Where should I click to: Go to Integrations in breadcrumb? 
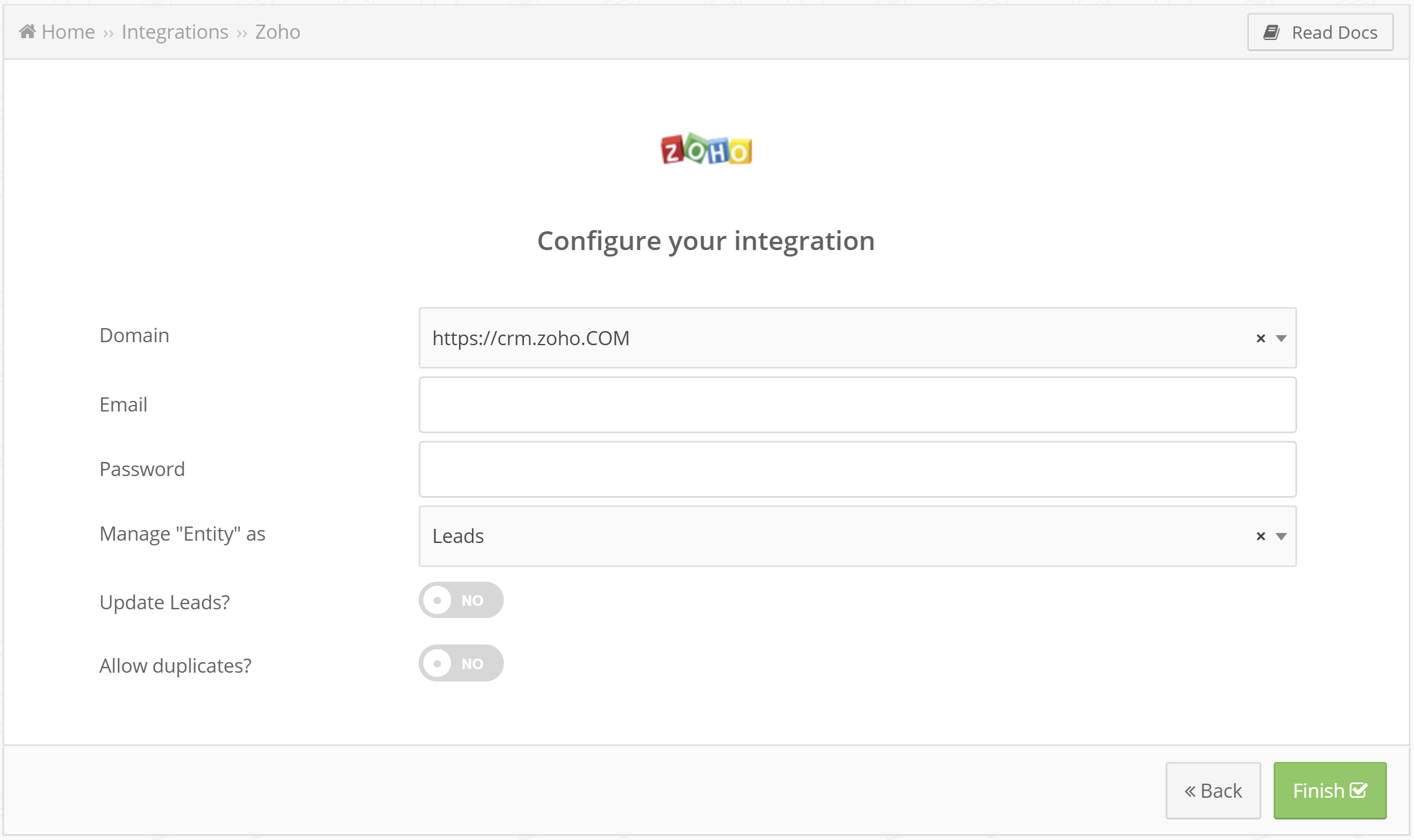pyautogui.click(x=175, y=32)
